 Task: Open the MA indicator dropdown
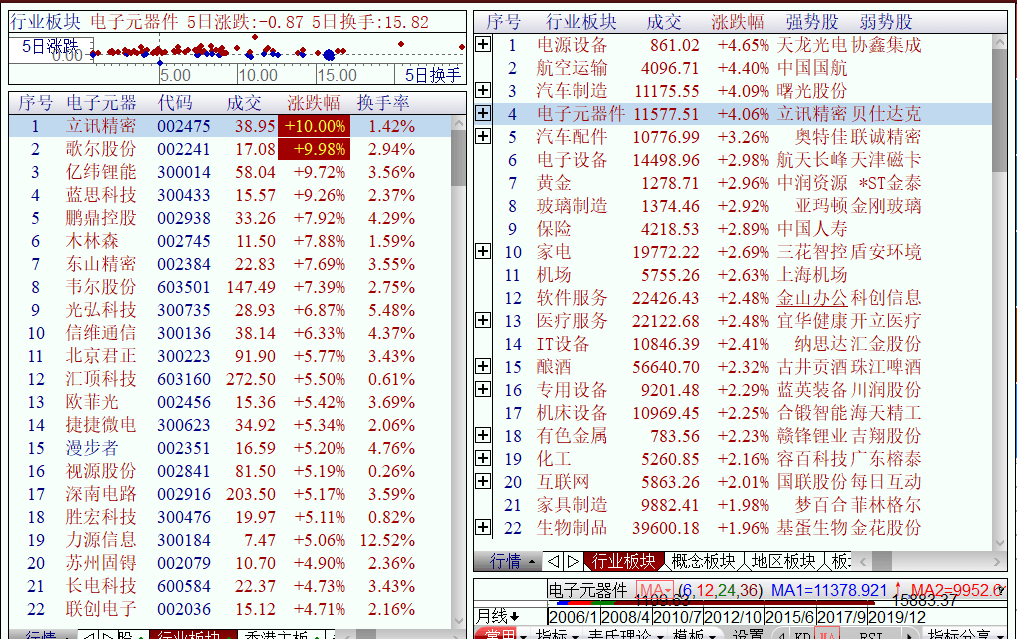654,590
